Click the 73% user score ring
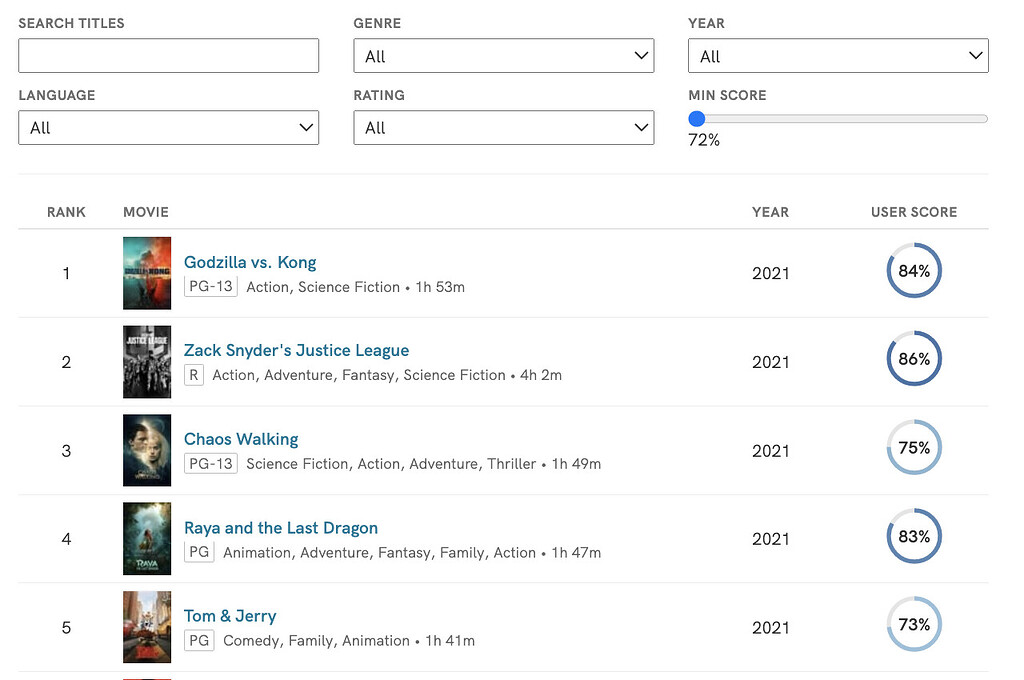Screen dimensions: 1024x680 (x=914, y=625)
